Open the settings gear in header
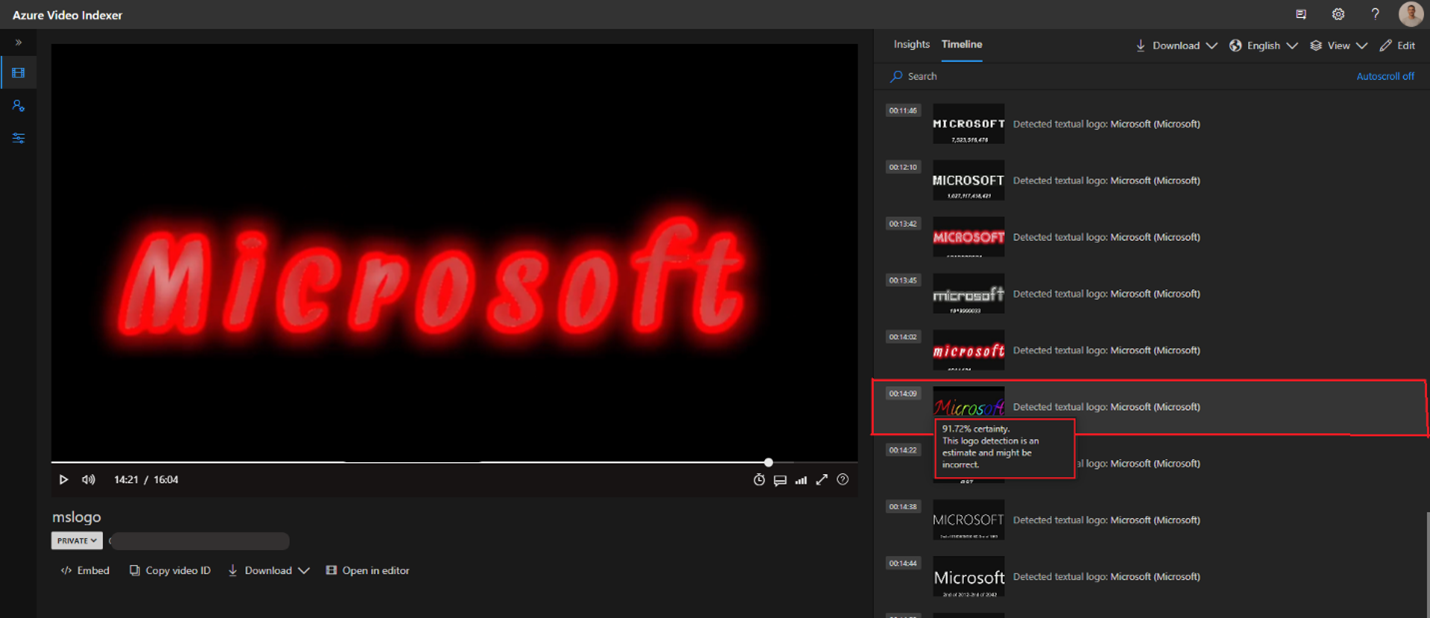 (x=1338, y=14)
